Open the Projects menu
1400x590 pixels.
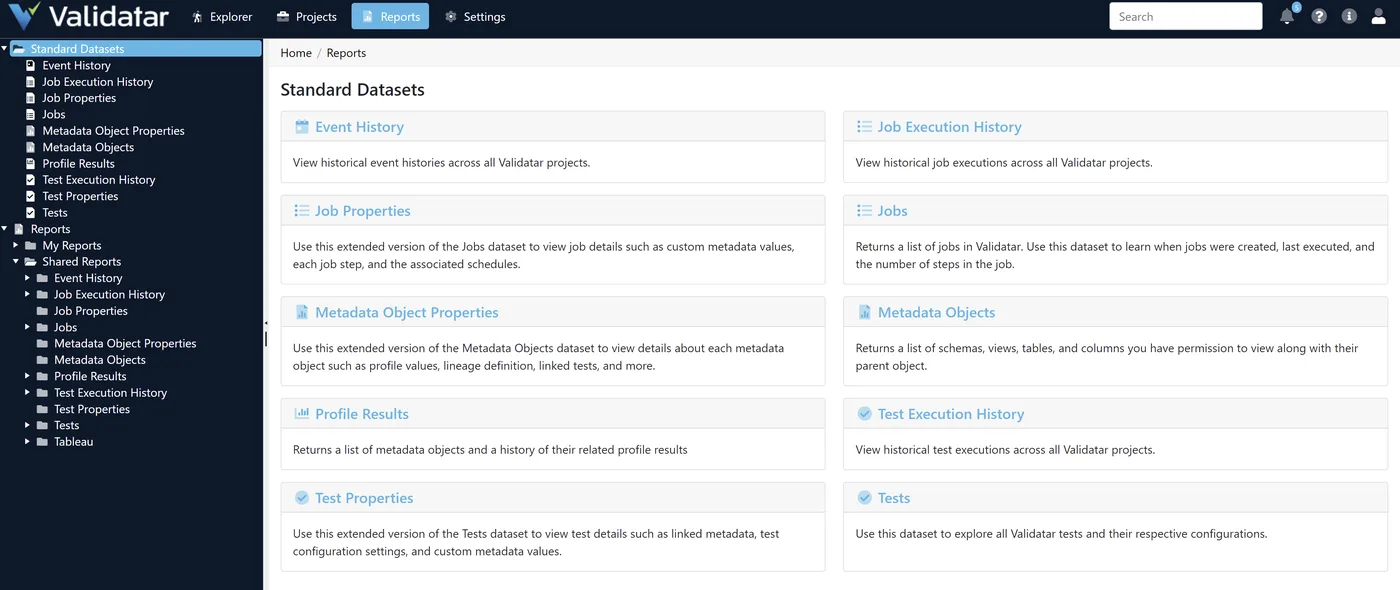tap(306, 17)
